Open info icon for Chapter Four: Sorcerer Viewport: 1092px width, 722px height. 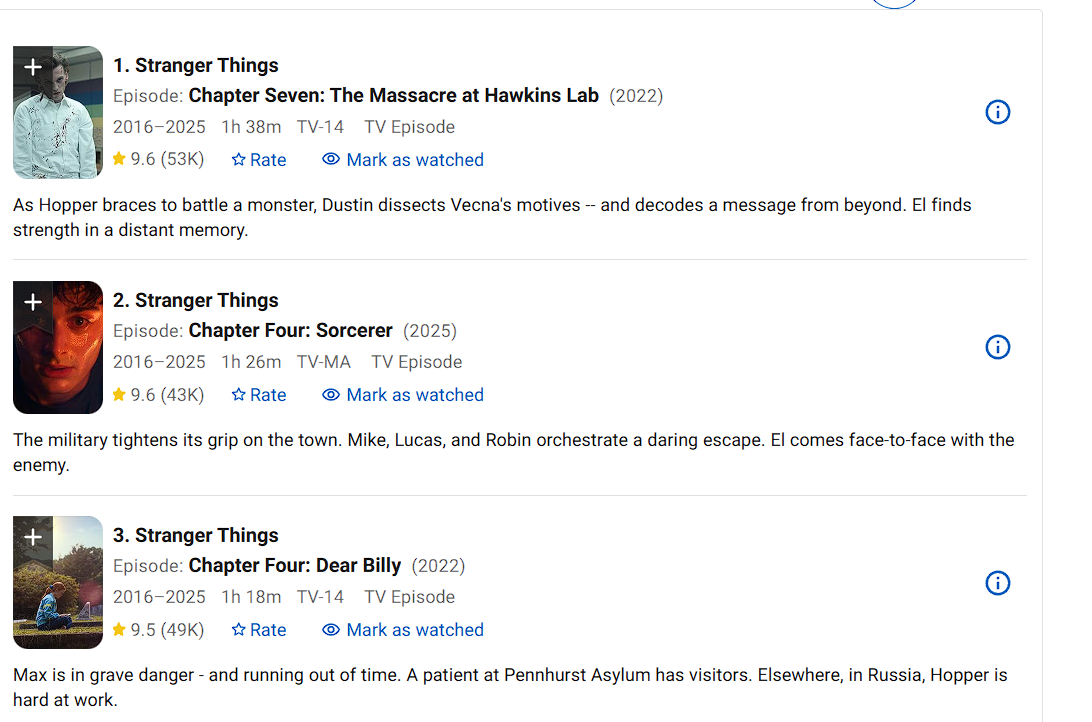(997, 347)
